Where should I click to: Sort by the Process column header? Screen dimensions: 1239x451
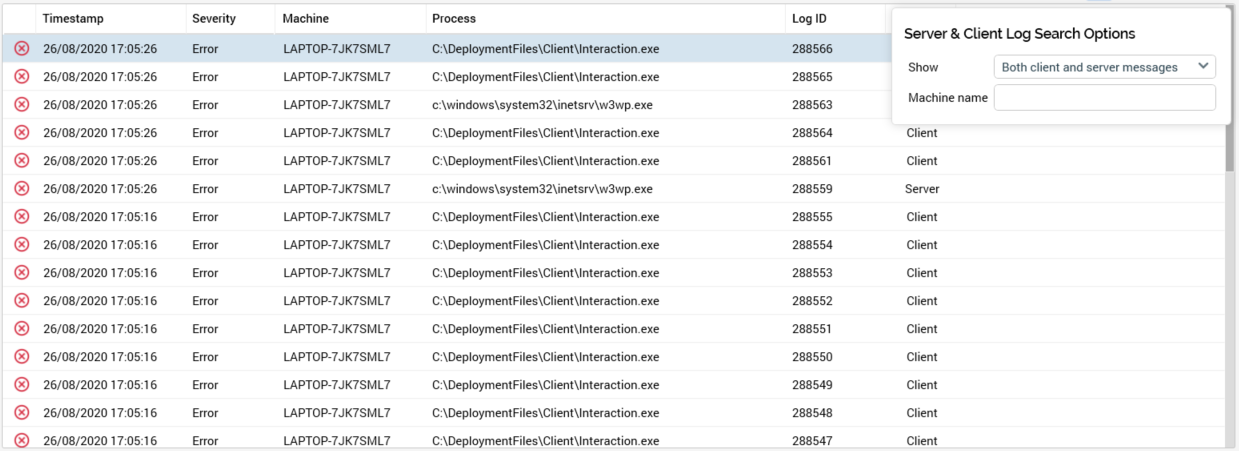click(454, 18)
